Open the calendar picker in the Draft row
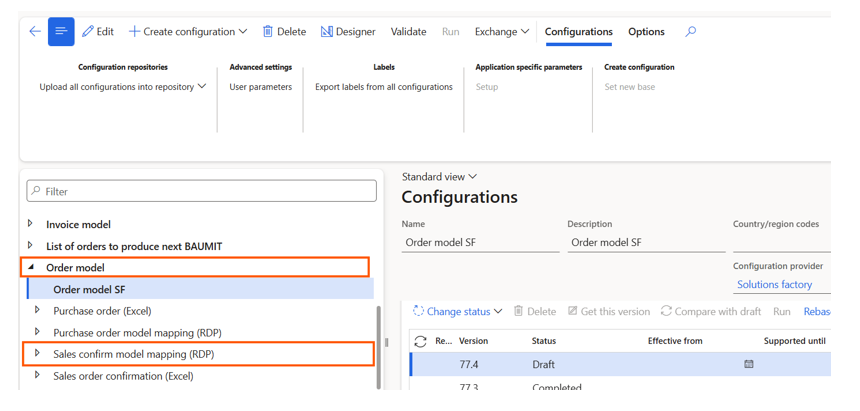The width and height of the screenshot is (860, 411). (x=748, y=364)
